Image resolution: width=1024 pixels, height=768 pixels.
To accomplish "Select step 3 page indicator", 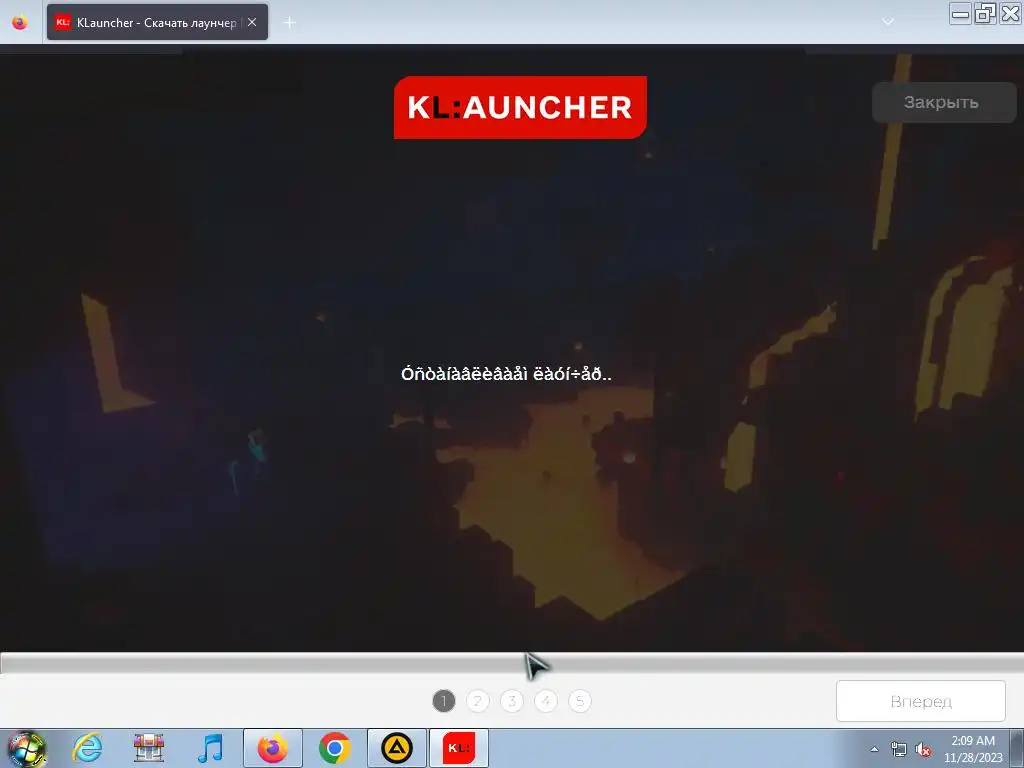I will click(512, 701).
